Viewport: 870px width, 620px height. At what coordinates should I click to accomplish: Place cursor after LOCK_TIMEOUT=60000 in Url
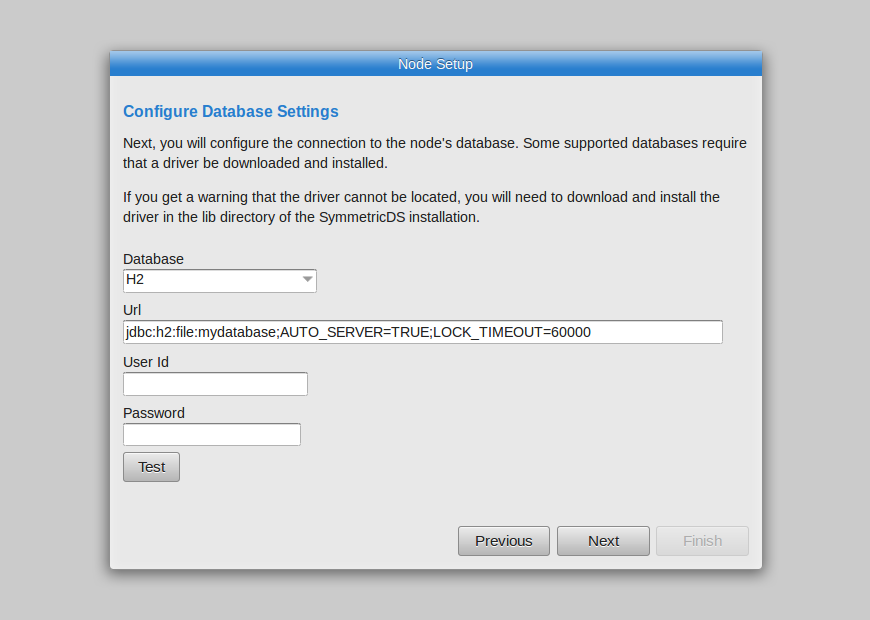tap(592, 332)
